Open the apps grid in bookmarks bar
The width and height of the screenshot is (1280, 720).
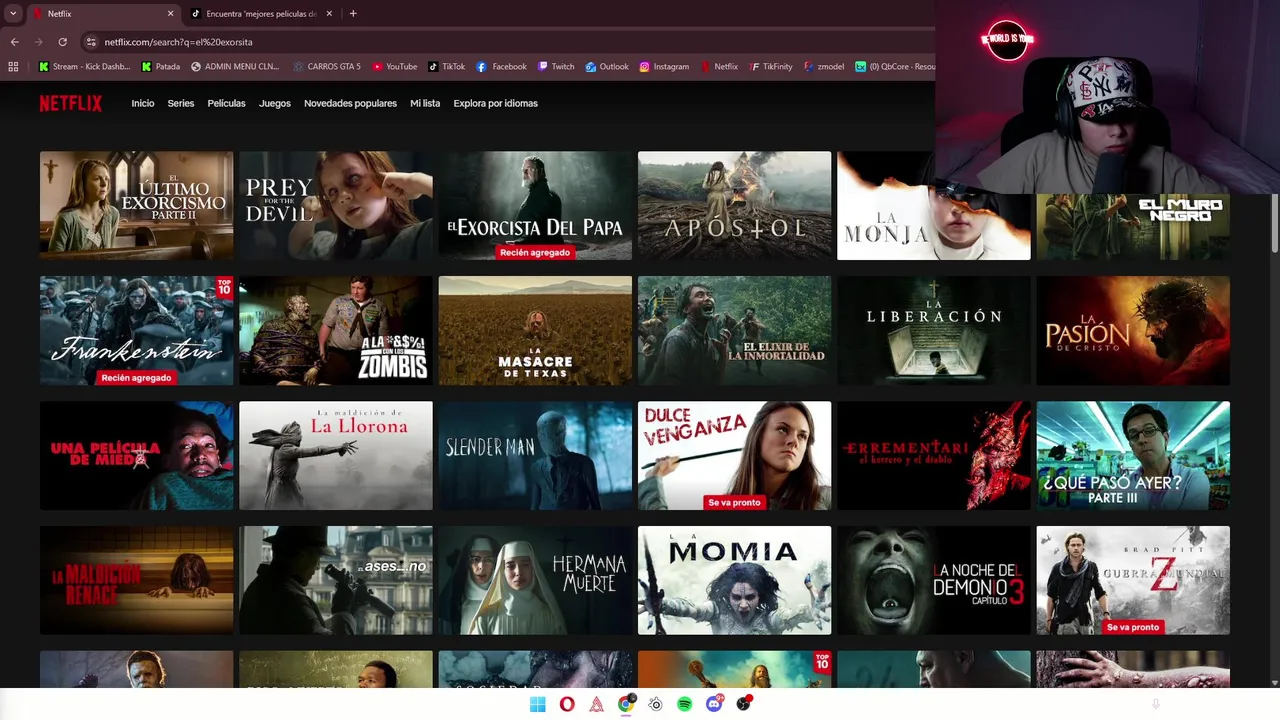pyautogui.click(x=13, y=67)
